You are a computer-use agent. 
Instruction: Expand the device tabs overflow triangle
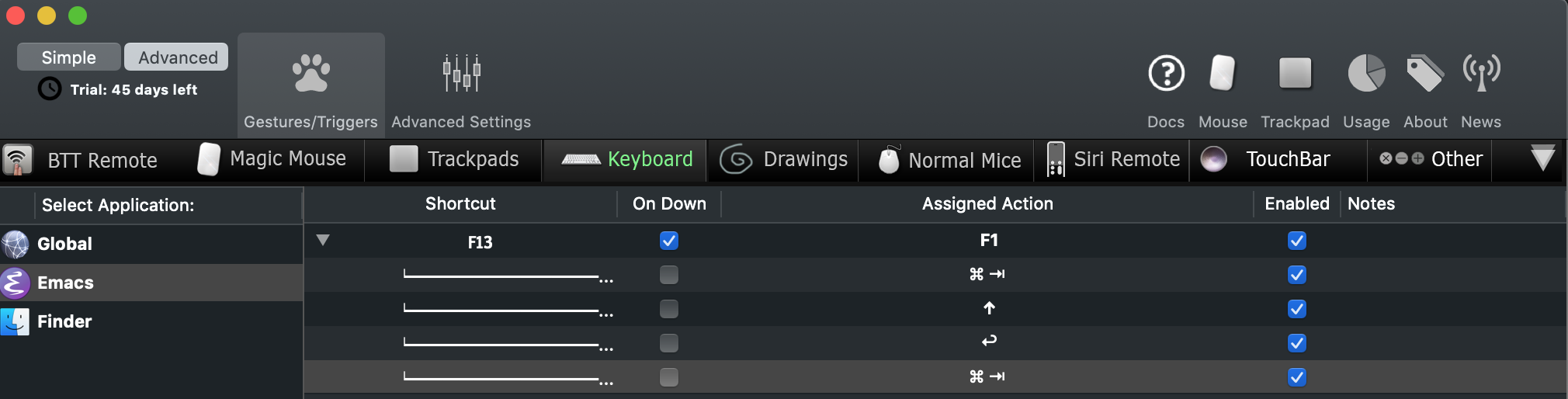[x=1542, y=158]
